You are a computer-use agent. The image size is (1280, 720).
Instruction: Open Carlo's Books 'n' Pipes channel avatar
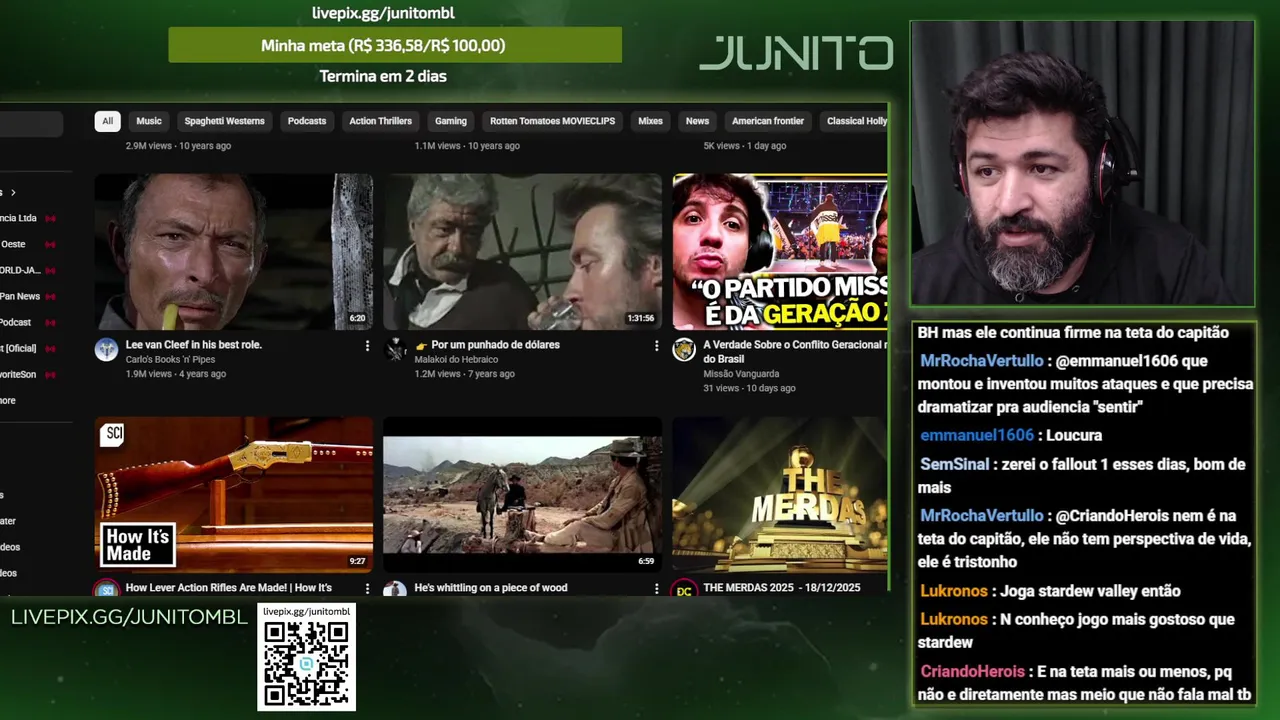(106, 349)
